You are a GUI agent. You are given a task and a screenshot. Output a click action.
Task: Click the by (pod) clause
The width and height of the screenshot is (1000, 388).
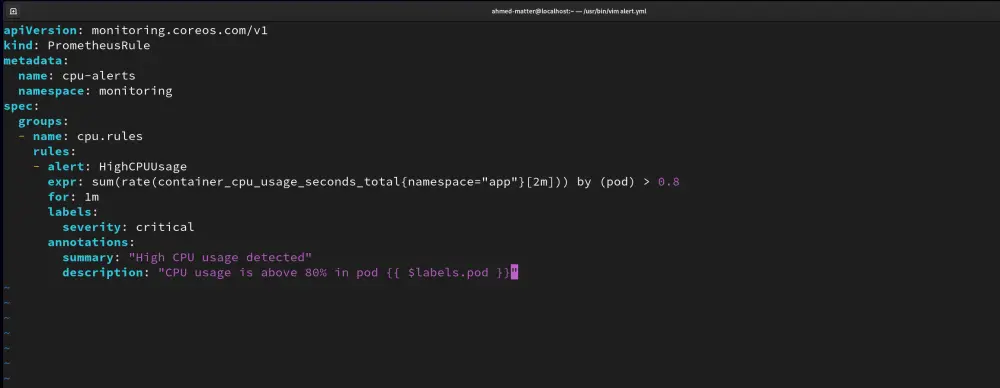[x=606, y=182]
